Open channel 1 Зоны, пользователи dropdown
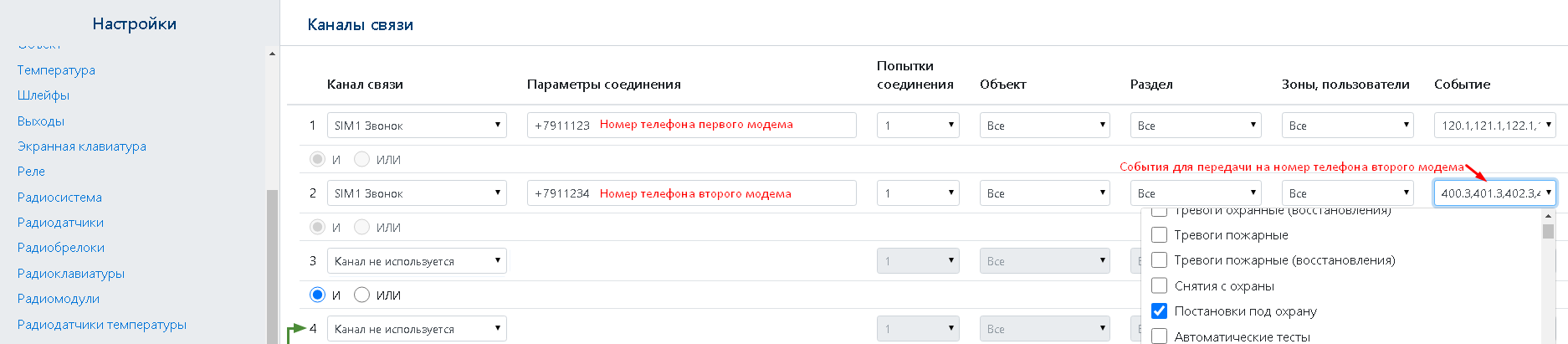This screenshot has width=1568, height=344. 1348,125
